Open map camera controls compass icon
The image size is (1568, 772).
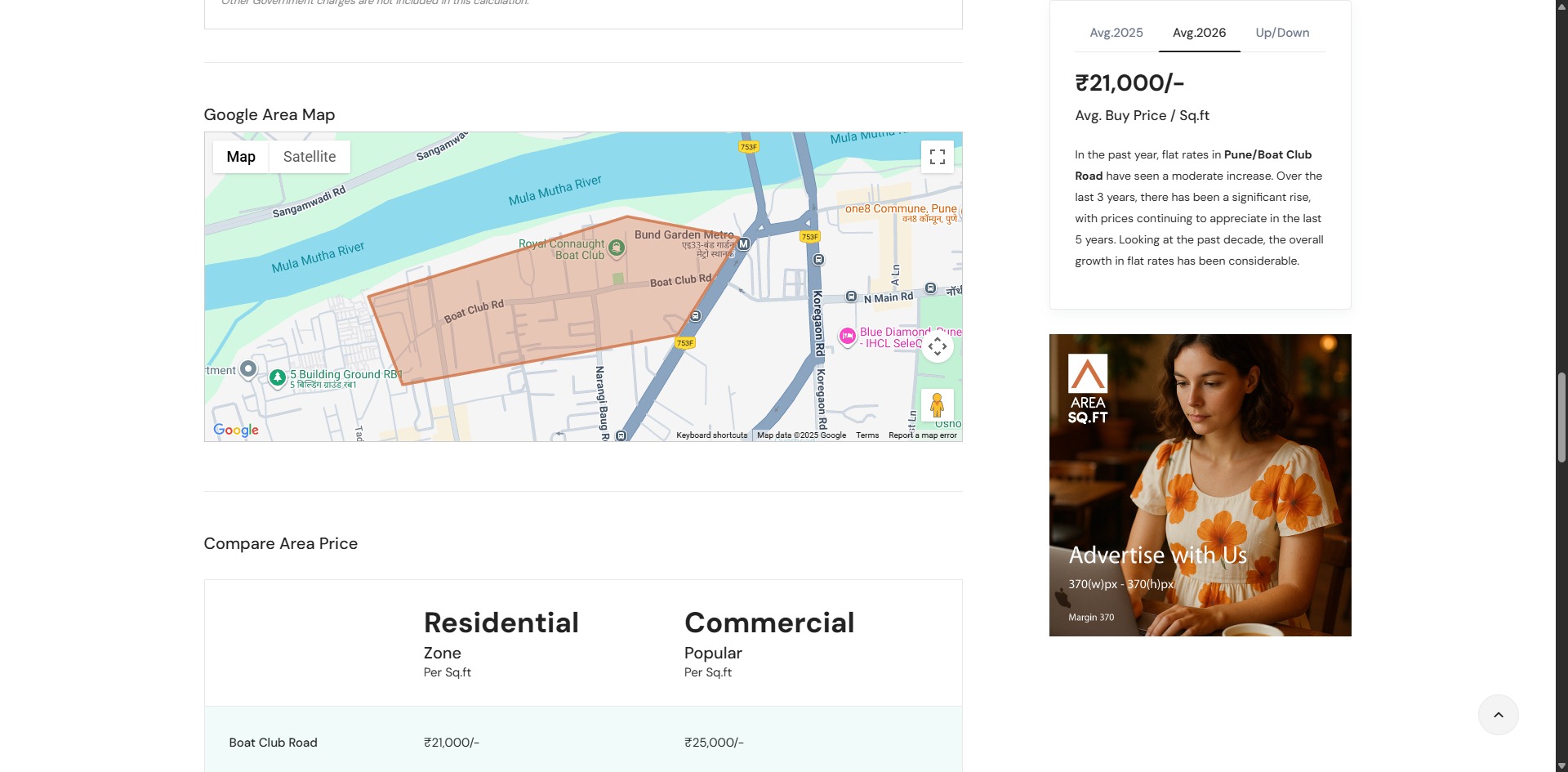(x=937, y=346)
